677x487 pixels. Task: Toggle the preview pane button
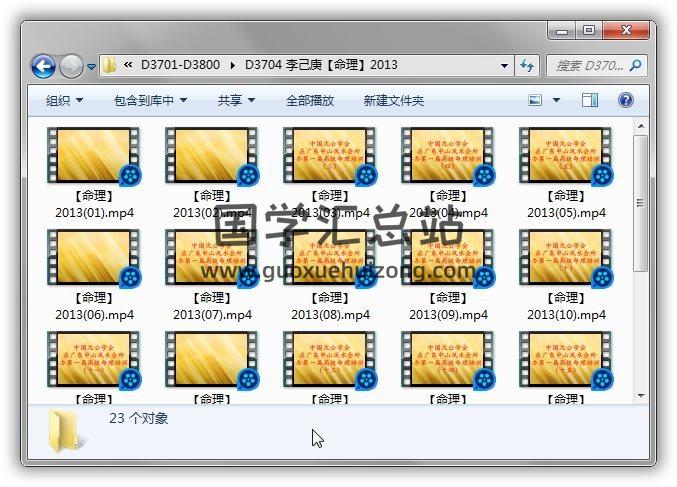pyautogui.click(x=590, y=101)
